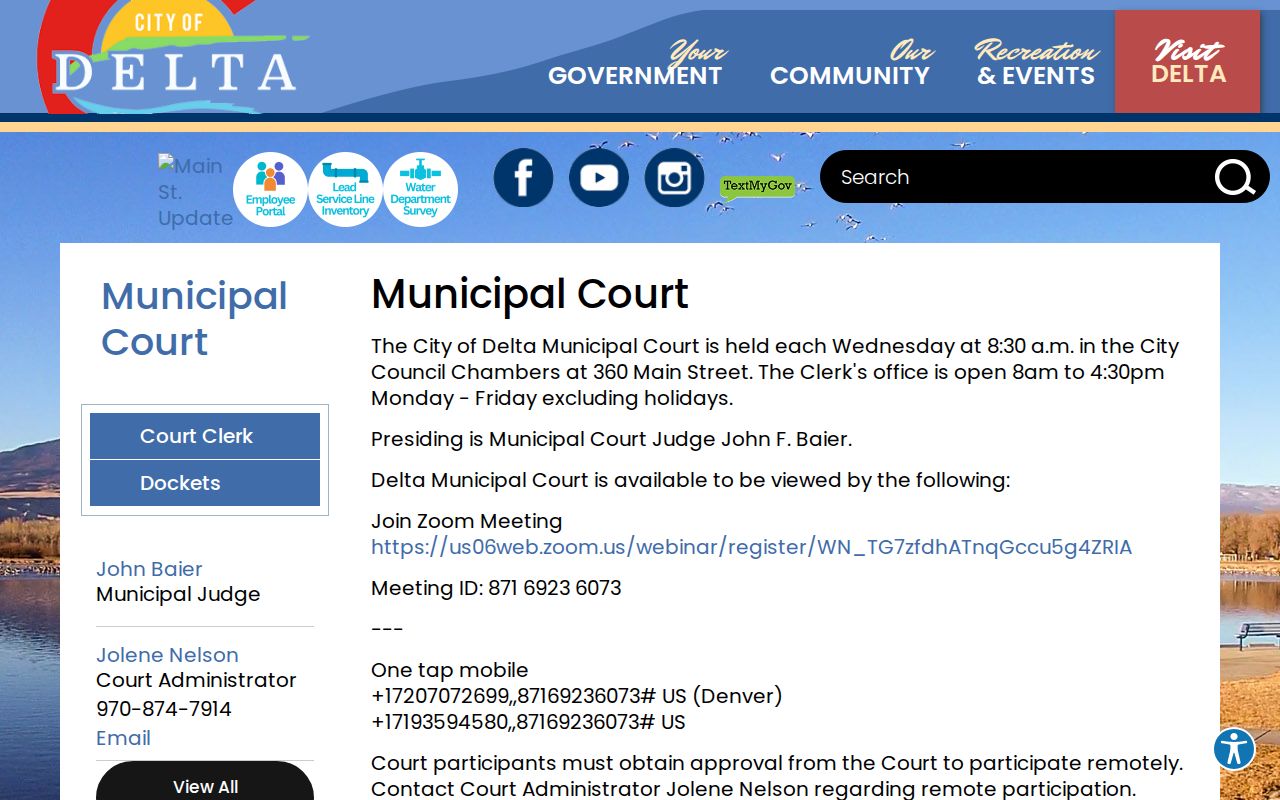This screenshot has height=800, width=1280.
Task: Open the Our Community menu
Action: point(850,64)
